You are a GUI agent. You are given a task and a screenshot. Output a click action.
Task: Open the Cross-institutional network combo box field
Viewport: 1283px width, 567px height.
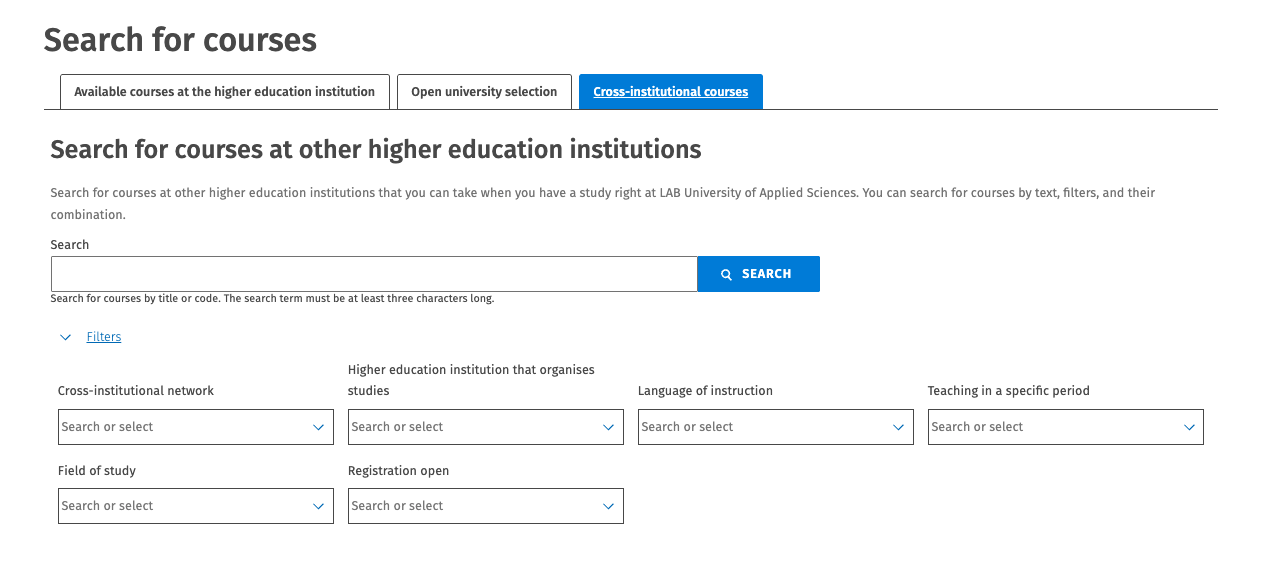coord(180,427)
